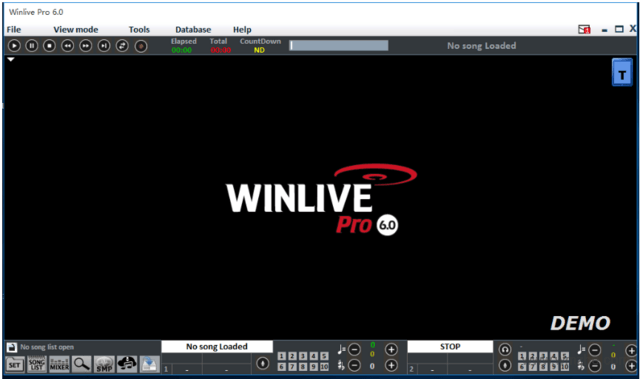Viewport: 640px width, 379px height.
Task: Toggle the loop/repeat mode icon
Action: point(122,46)
